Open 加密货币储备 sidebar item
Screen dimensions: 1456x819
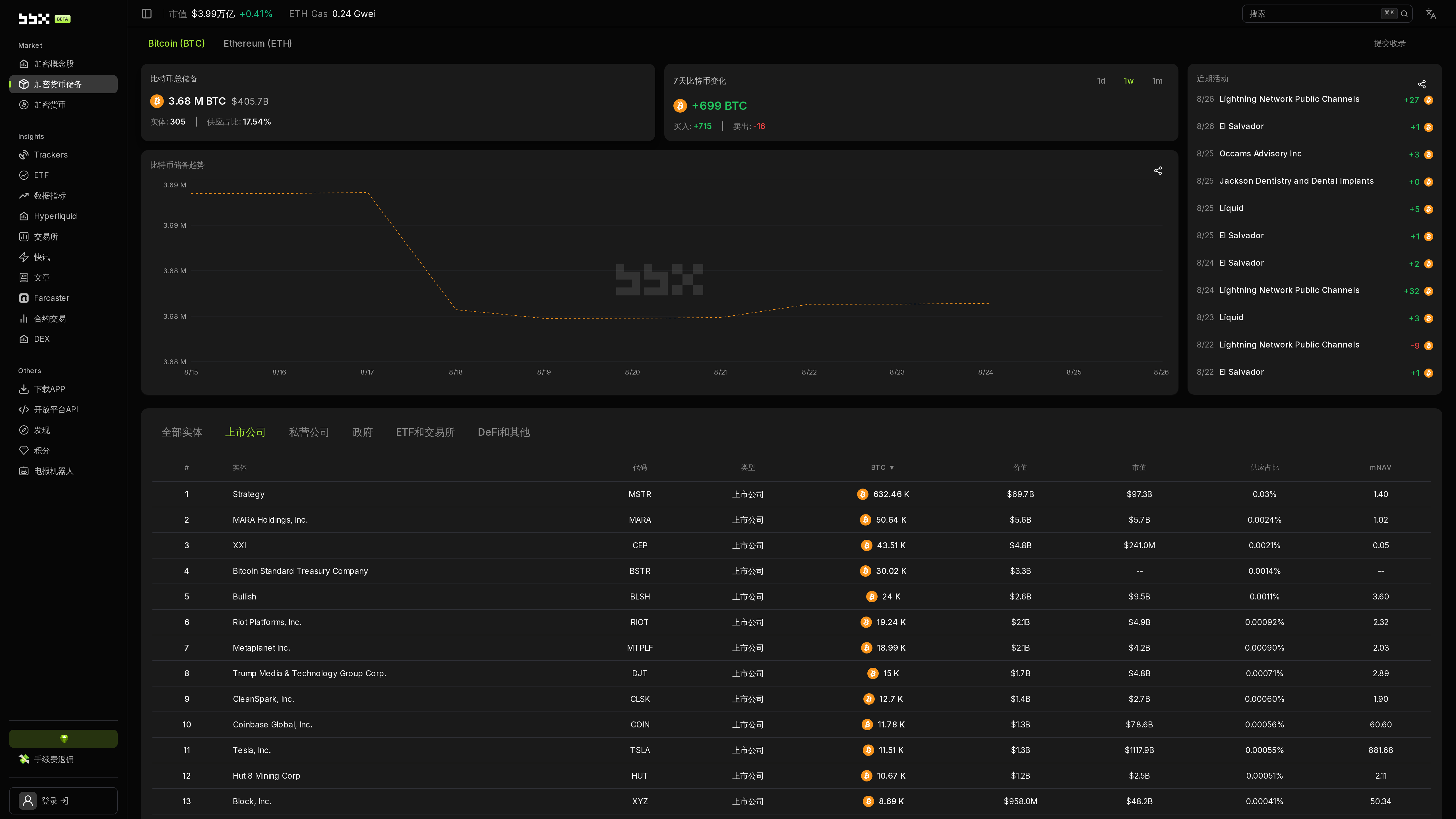coord(63,84)
